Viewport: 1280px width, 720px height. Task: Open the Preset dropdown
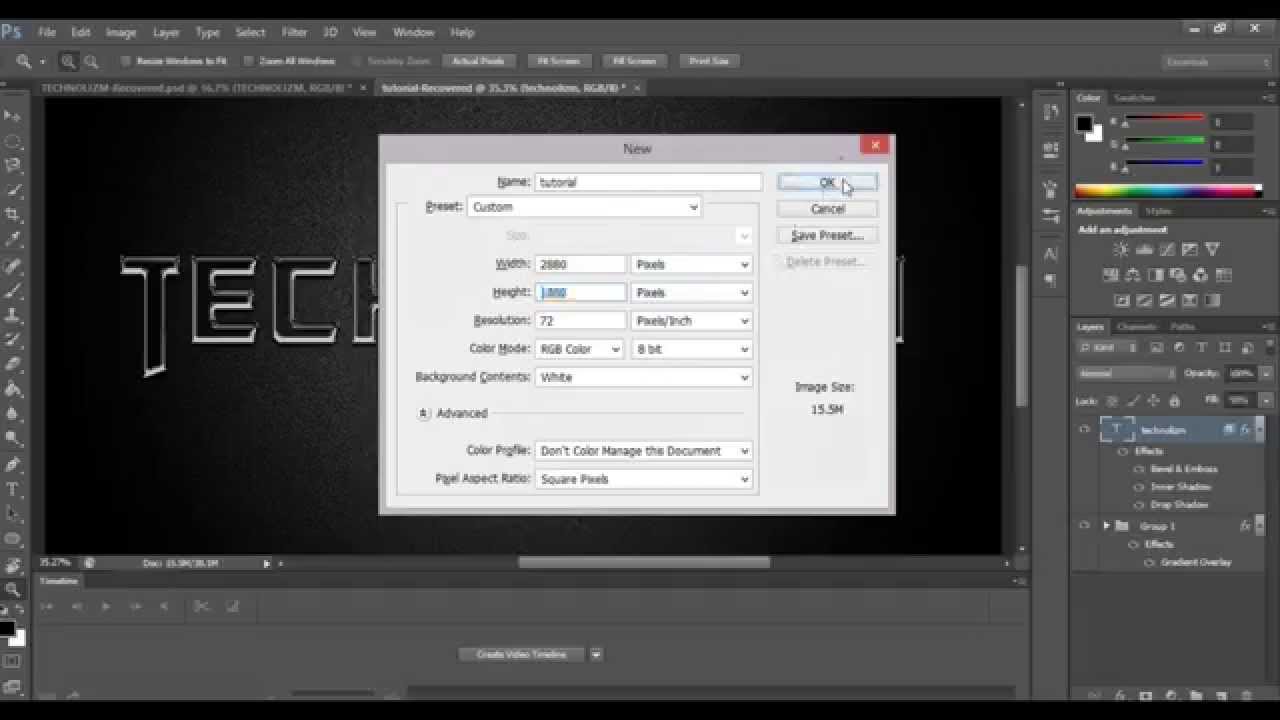(x=584, y=207)
